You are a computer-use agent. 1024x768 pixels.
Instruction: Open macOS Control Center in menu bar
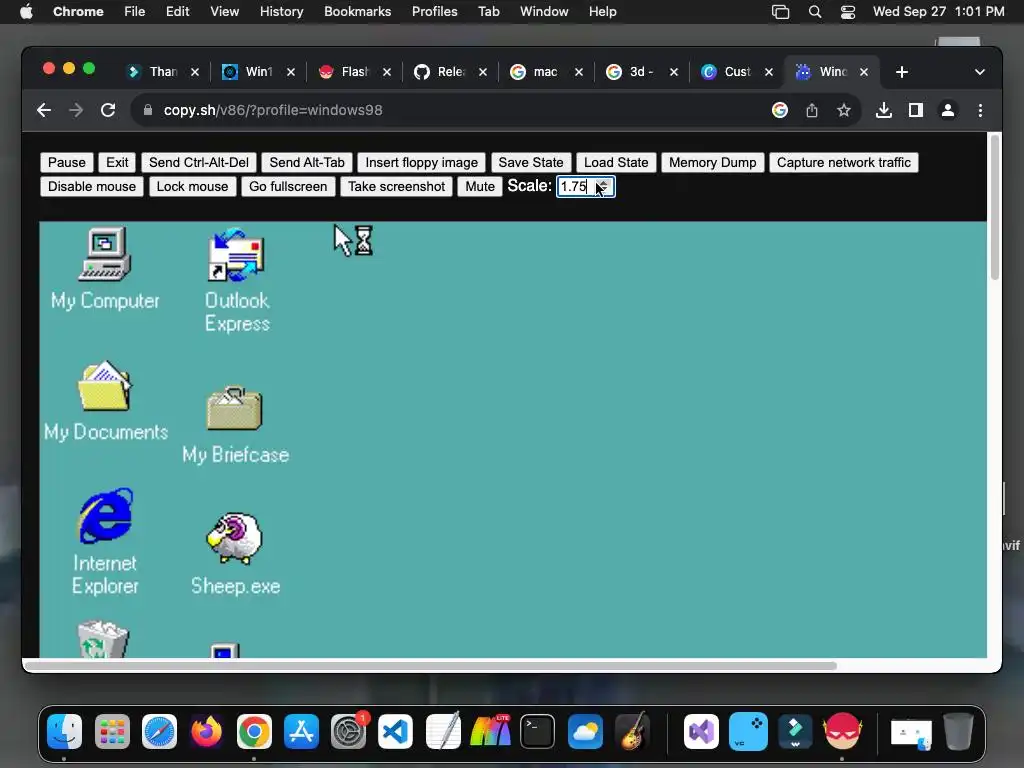pyautogui.click(x=848, y=12)
